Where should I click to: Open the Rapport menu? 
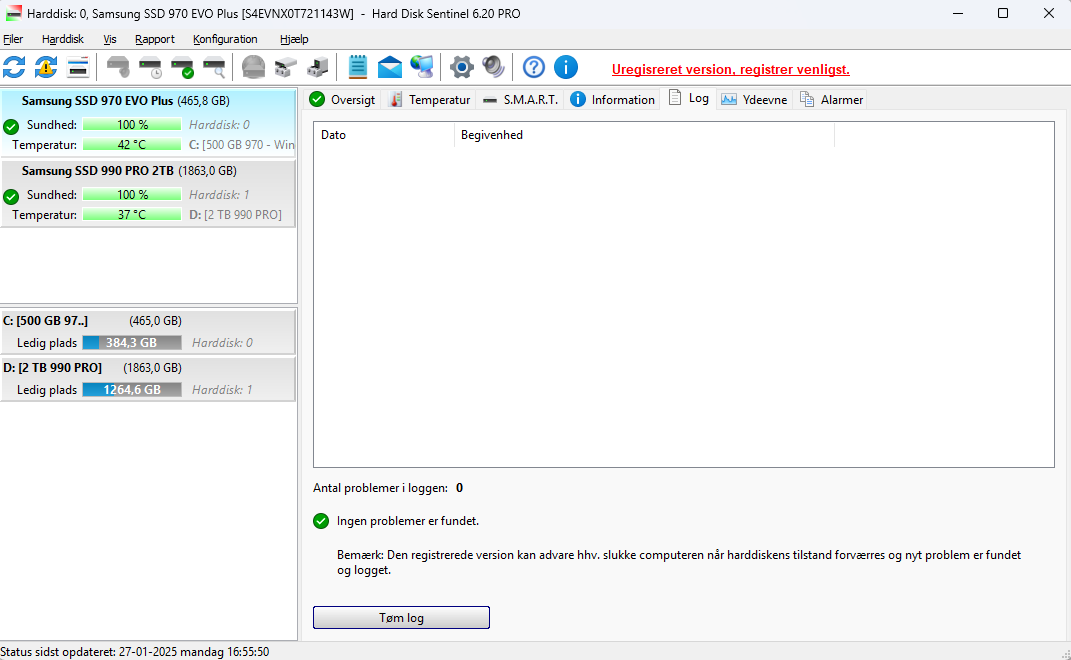click(x=155, y=39)
